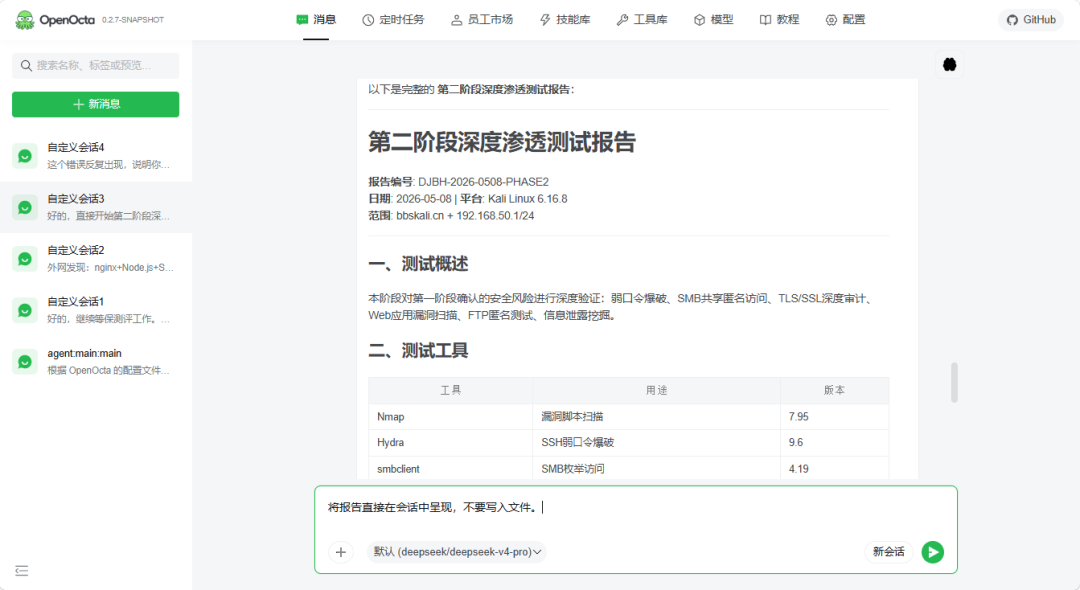Screen dimensions: 1080x590
Task: Open the agent:main:main conversation
Action: coord(96,362)
